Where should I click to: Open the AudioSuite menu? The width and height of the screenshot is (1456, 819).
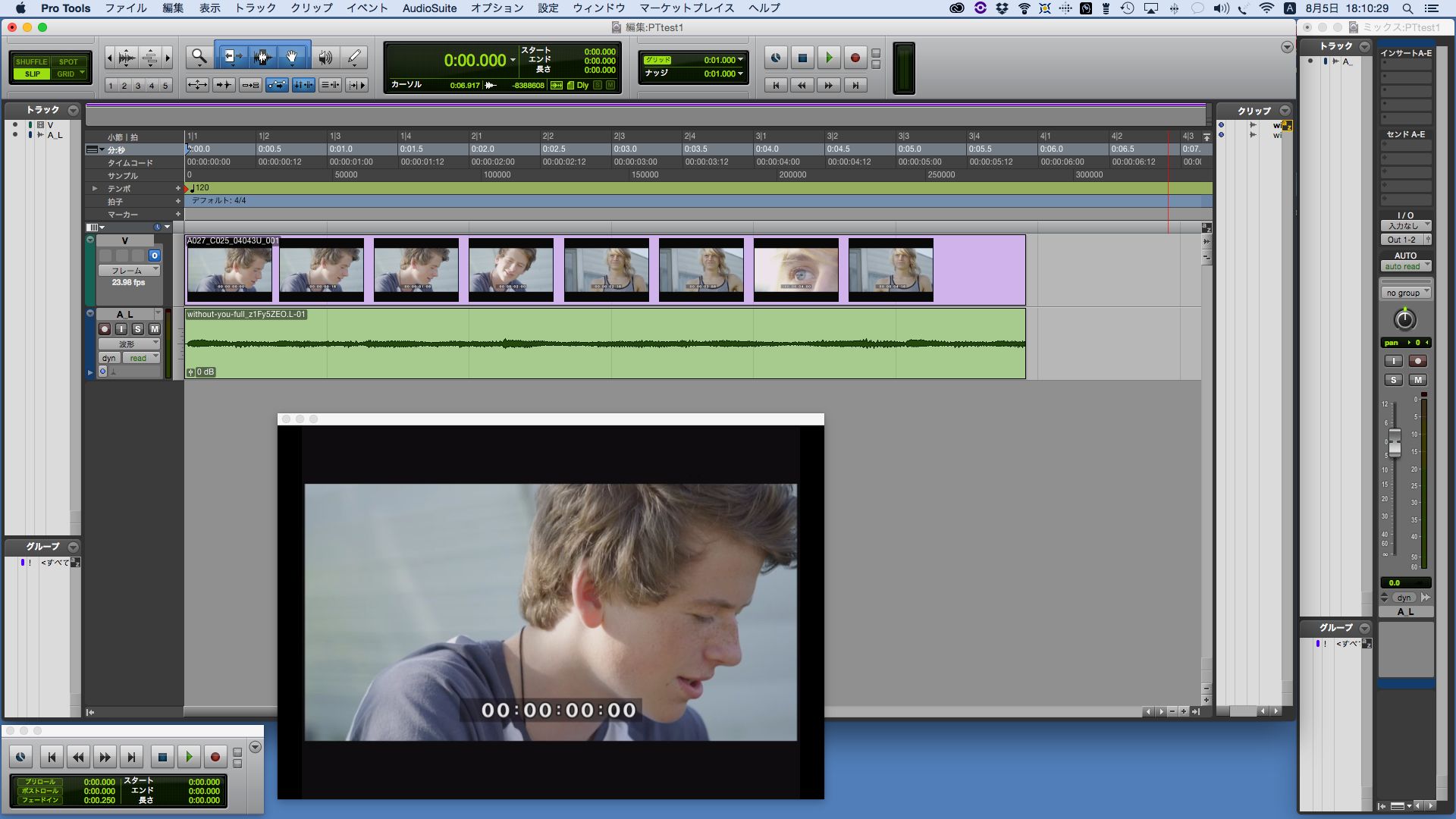[429, 8]
